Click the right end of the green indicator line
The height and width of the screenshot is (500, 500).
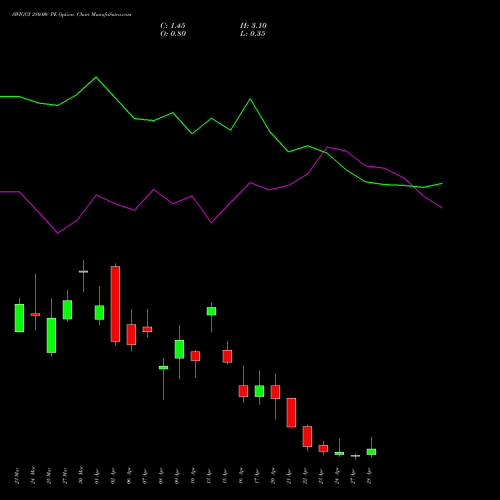click(x=442, y=183)
